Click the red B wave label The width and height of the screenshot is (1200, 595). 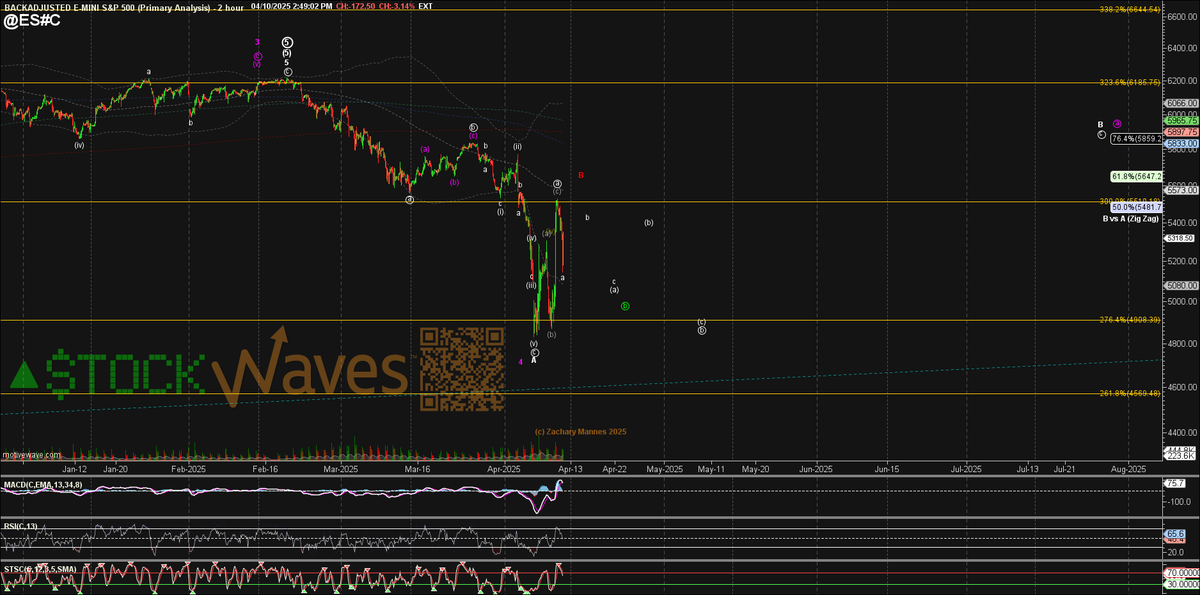point(580,175)
